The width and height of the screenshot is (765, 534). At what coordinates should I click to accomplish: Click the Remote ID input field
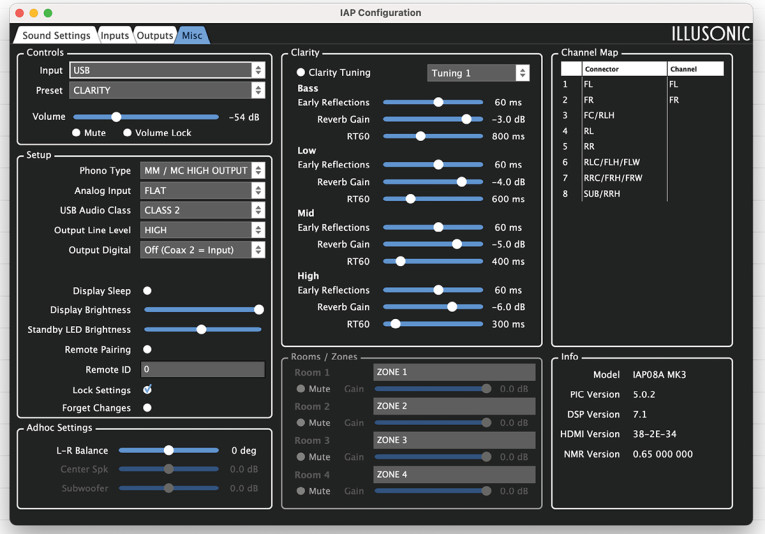point(202,370)
